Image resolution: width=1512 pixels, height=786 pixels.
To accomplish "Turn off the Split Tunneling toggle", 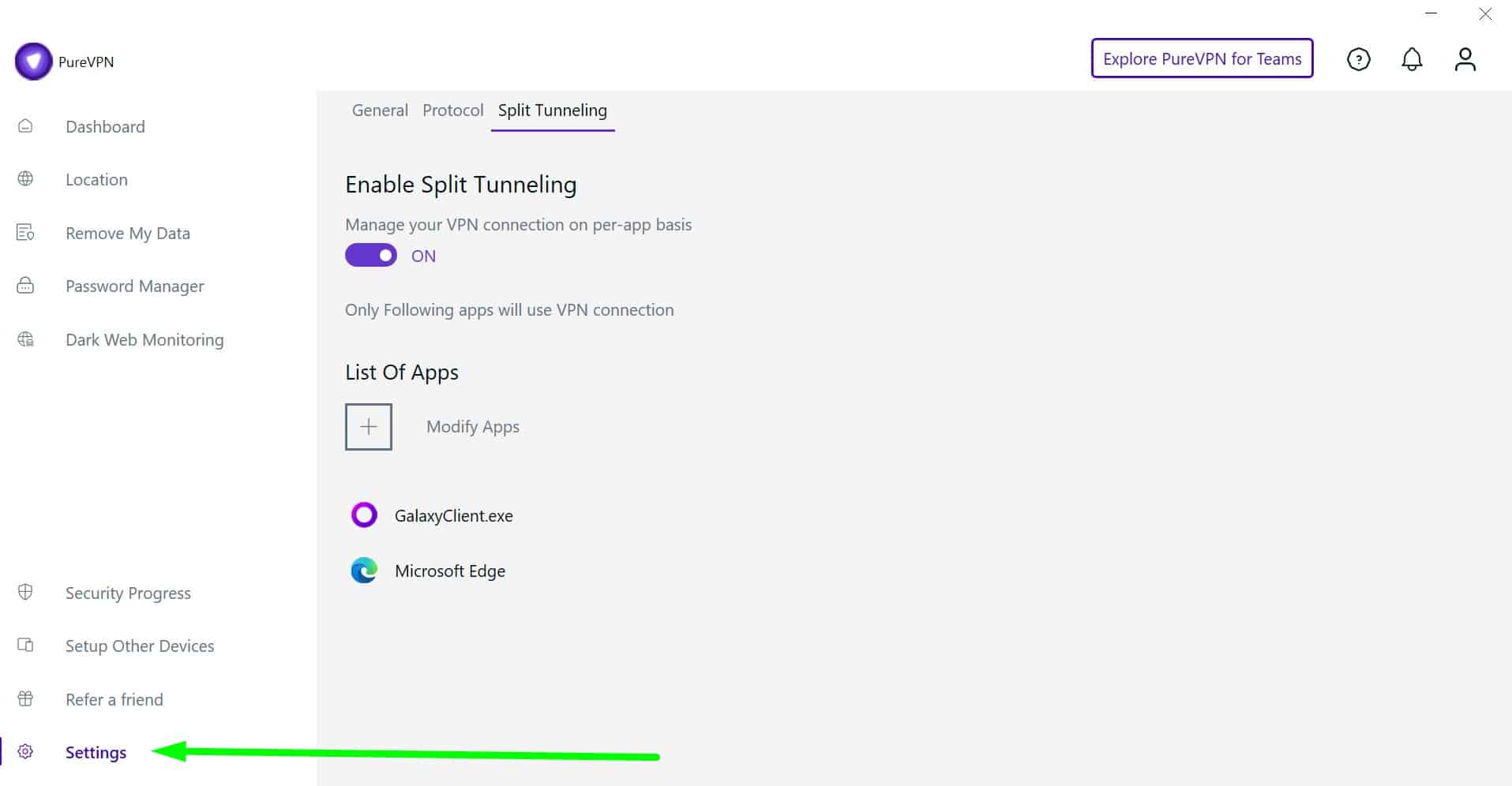I will click(371, 256).
